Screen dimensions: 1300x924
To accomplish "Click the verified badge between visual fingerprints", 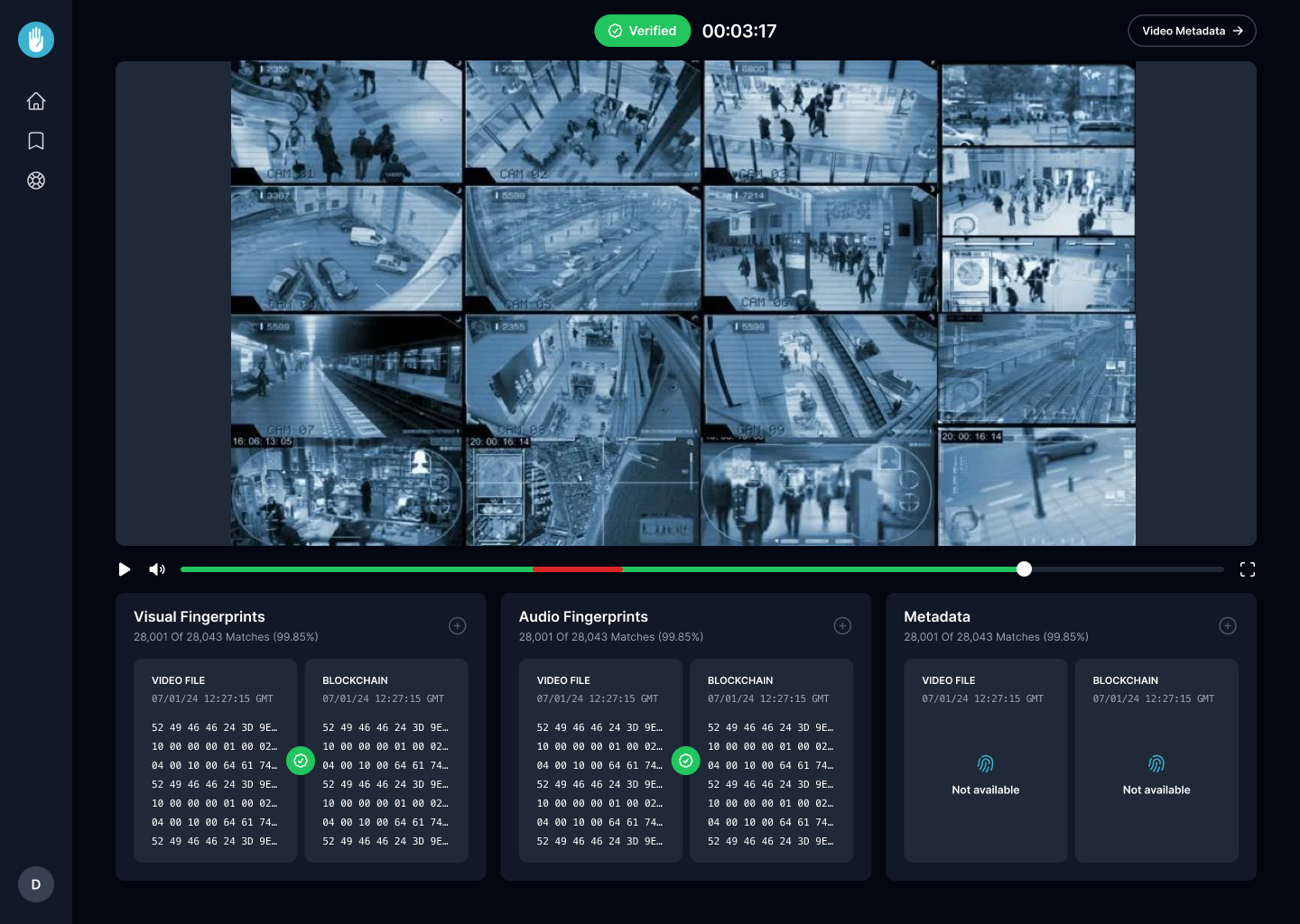I will 301,761.
